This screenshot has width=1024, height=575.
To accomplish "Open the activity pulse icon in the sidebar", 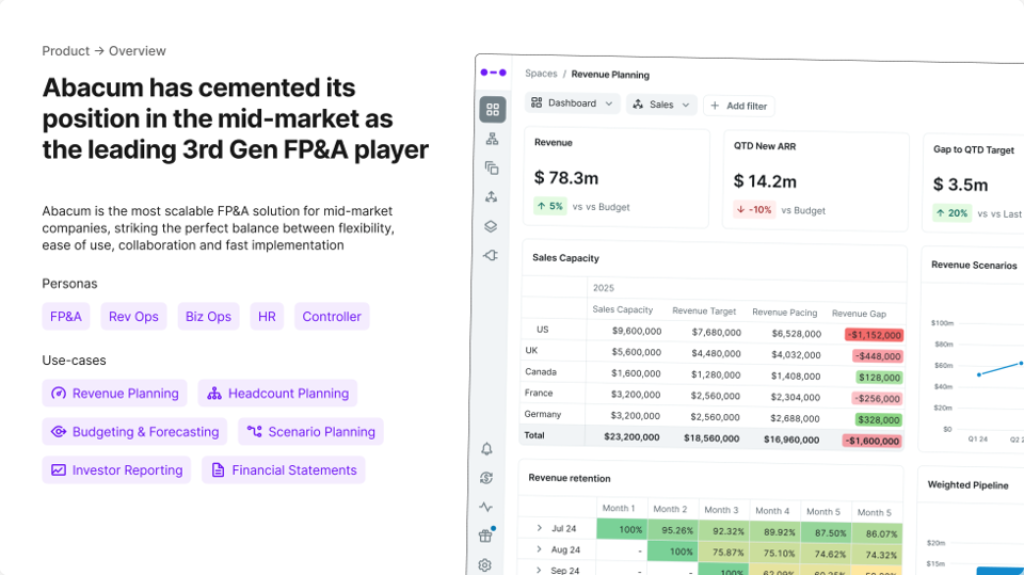I will coord(487,507).
